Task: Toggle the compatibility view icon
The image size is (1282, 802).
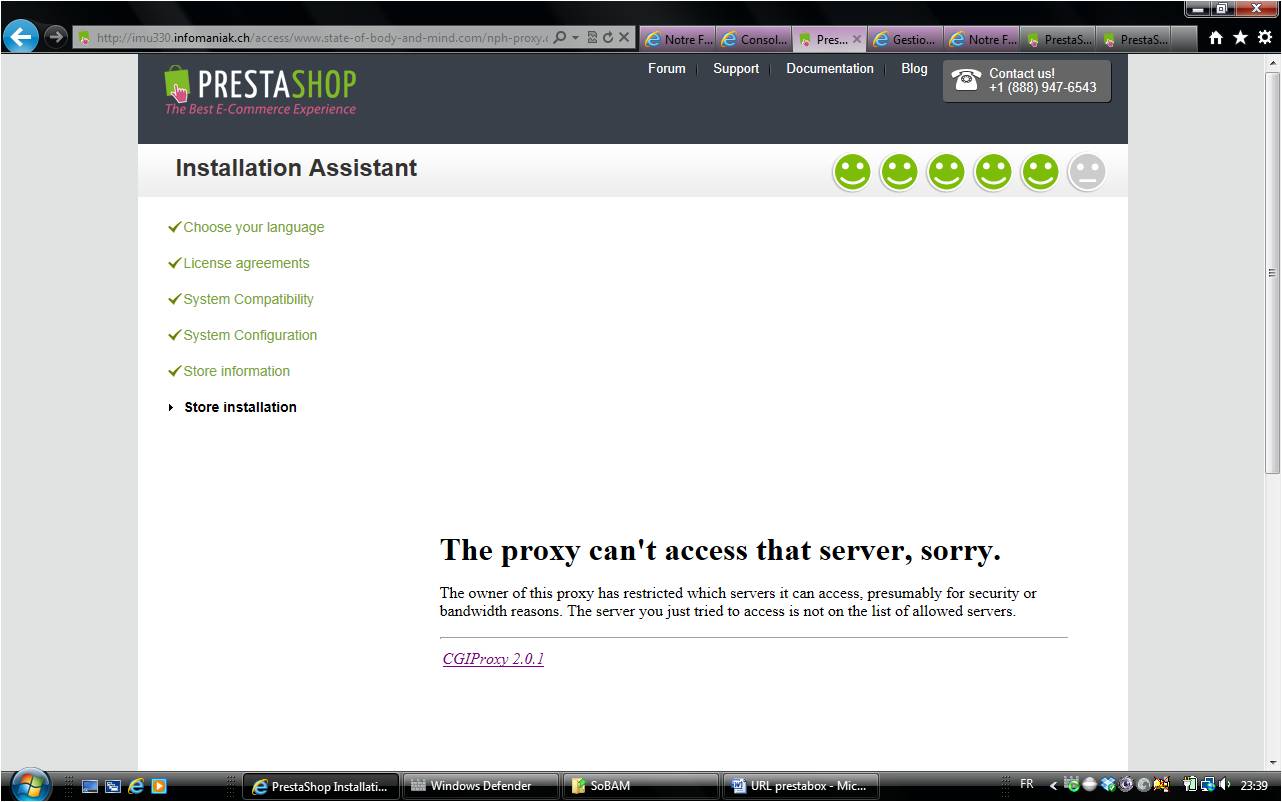Action: click(x=592, y=38)
